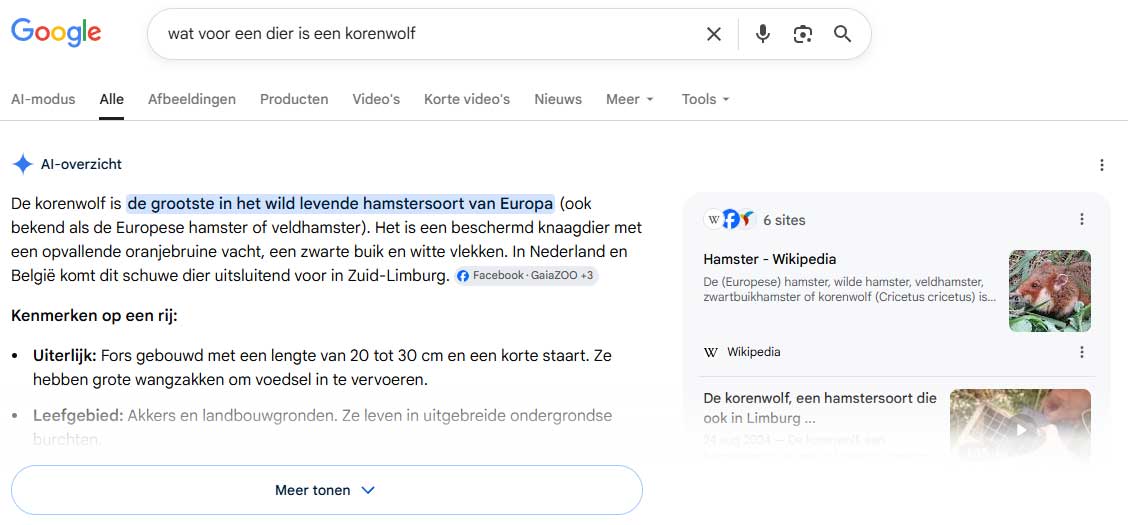Start voice search with microphone icon
The image size is (1128, 525).
[x=763, y=34]
